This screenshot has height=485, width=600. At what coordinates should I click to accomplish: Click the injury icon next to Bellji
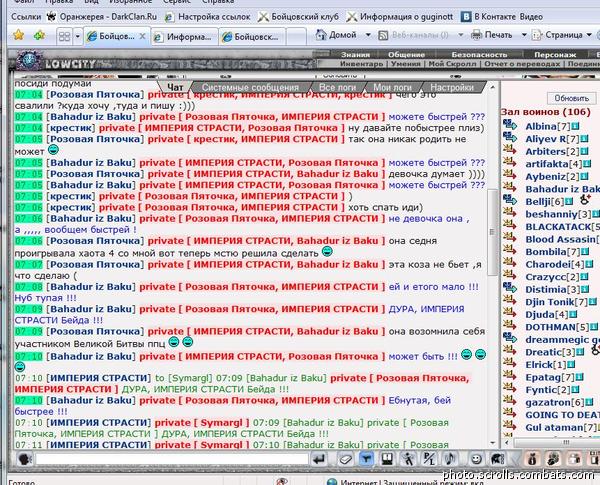pos(585,199)
